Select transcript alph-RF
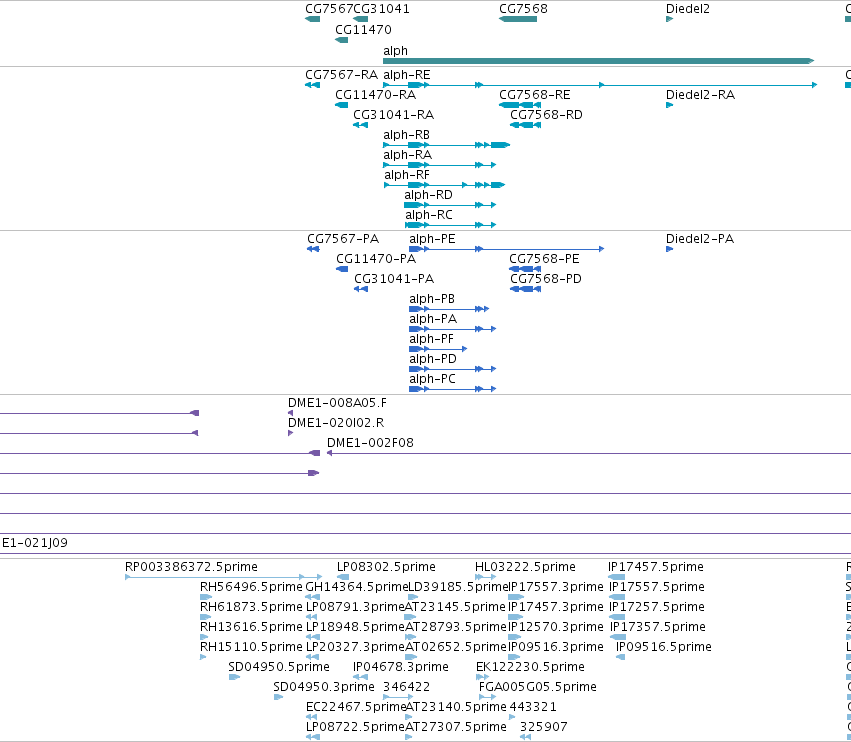The height and width of the screenshot is (742, 851). coord(444,185)
